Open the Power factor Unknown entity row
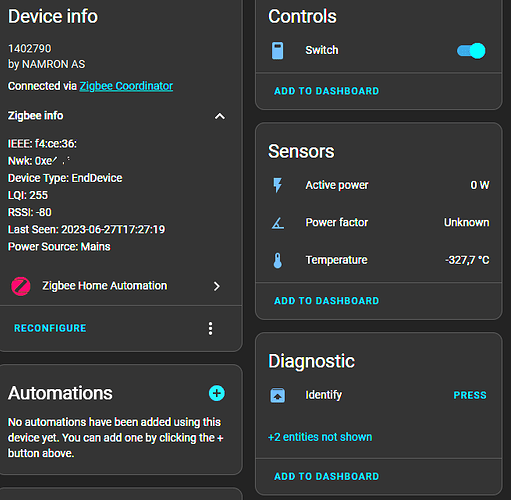 coord(379,223)
